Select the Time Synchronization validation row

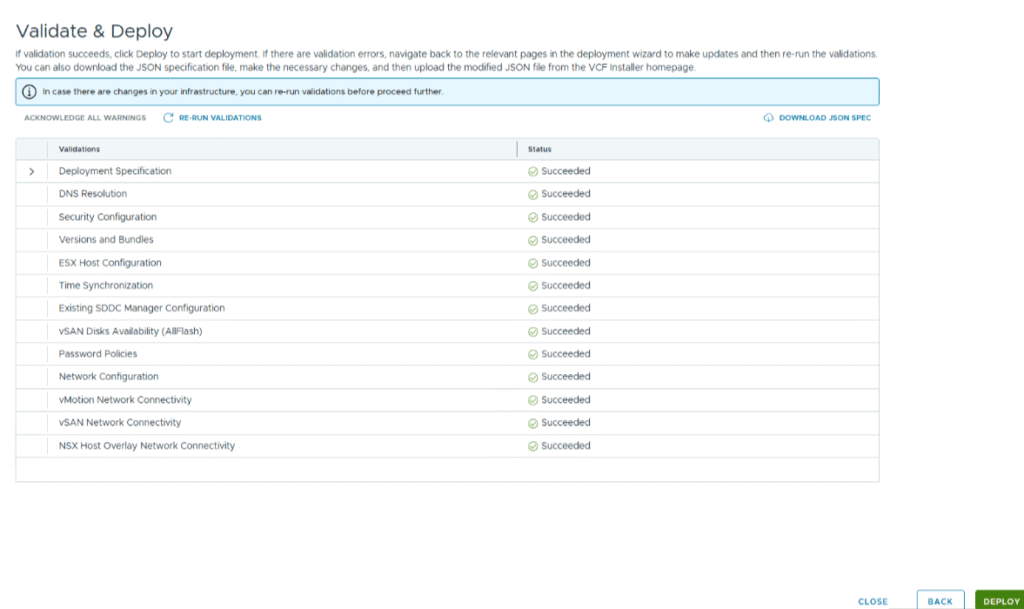[106, 286]
